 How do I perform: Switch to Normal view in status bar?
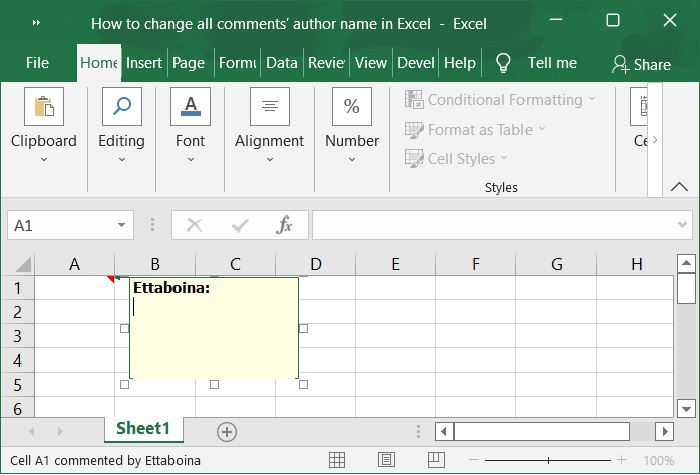point(338,460)
